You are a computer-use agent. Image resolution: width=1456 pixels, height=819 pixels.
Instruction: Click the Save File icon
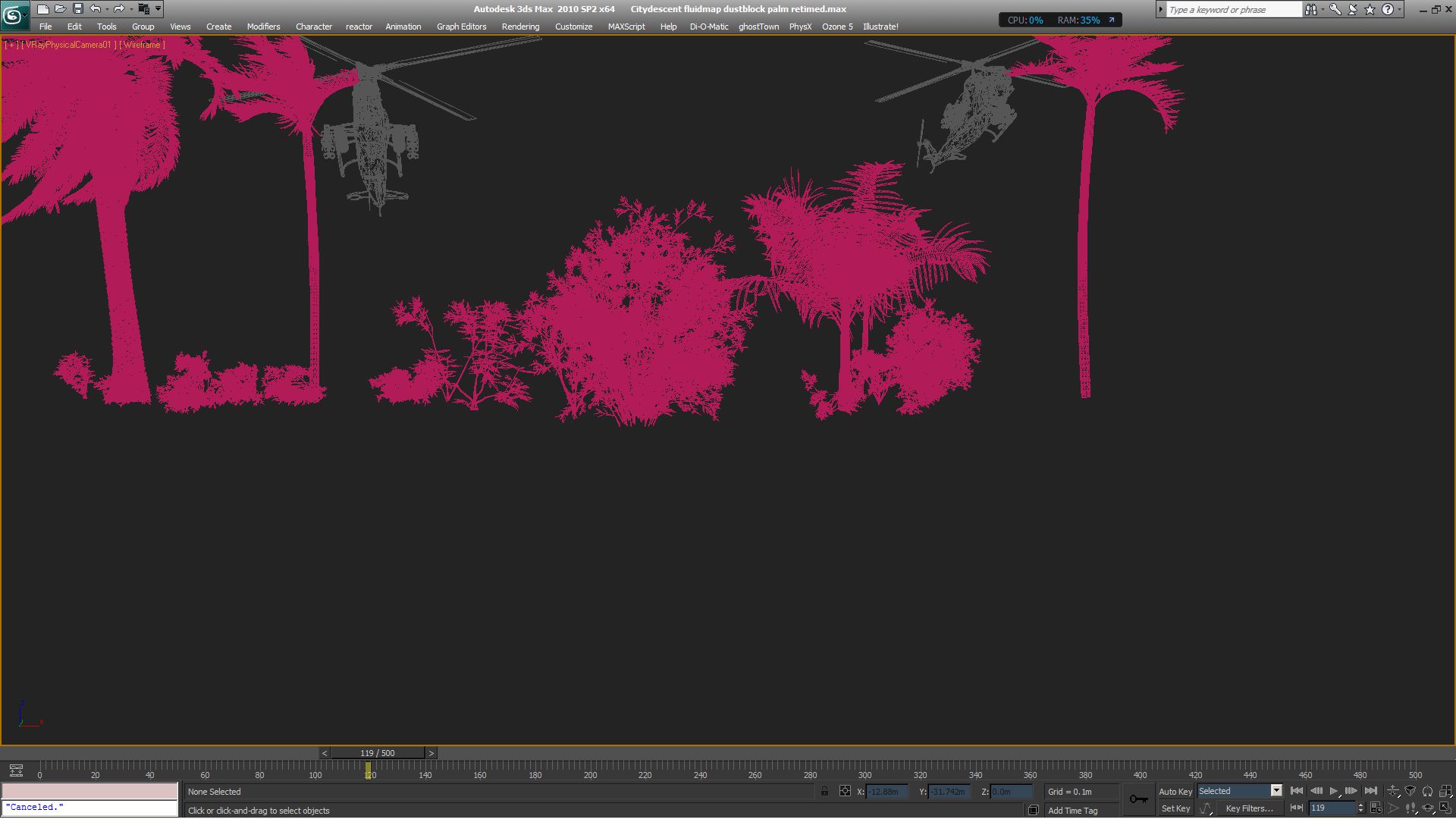[77, 9]
